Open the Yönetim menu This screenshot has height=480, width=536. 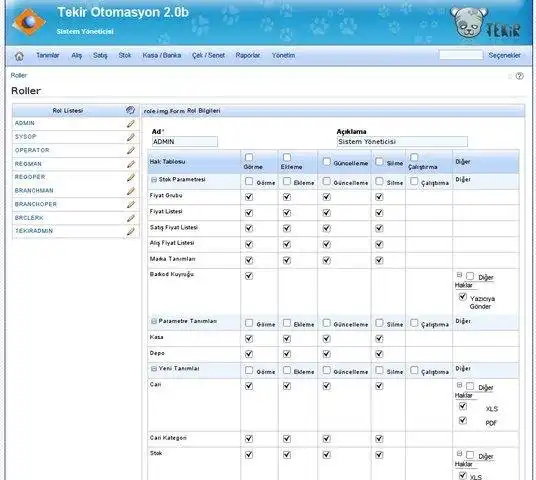coord(283,55)
